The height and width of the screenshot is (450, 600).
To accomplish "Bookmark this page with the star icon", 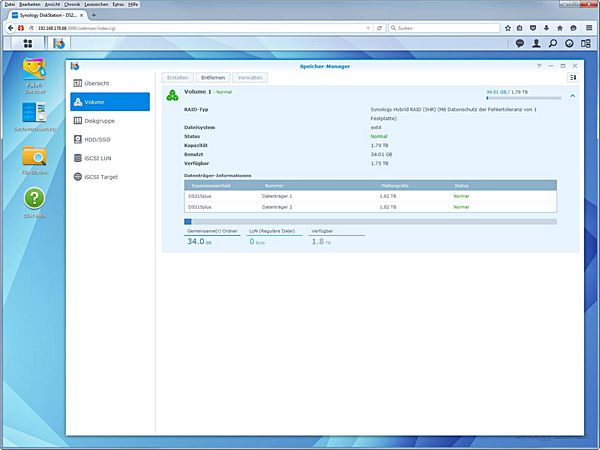I will click(507, 28).
